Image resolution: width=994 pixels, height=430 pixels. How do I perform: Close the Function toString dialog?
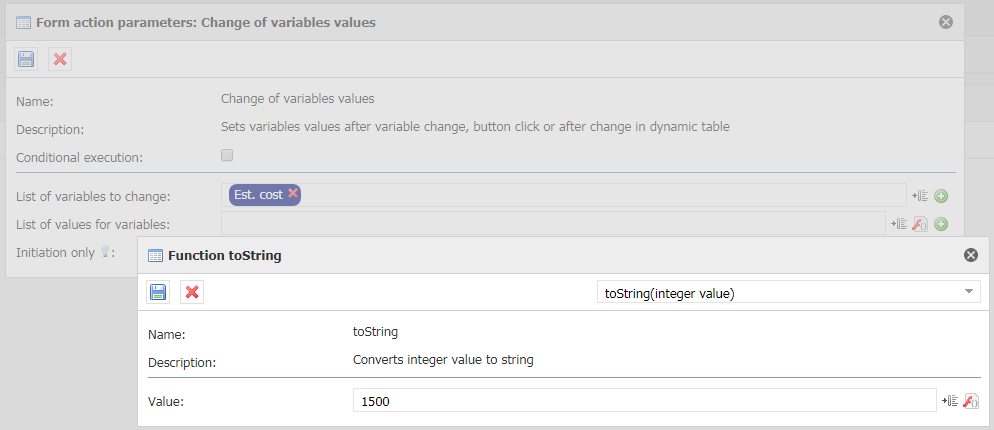[x=971, y=255]
